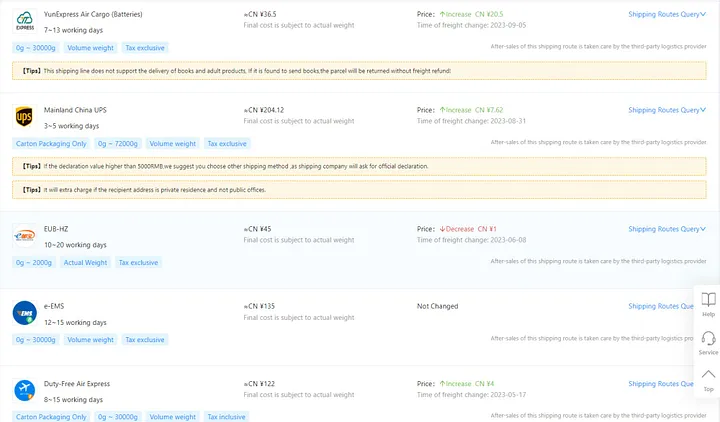720x422 pixels.
Task: Expand Shipping Routes Query for EUB-HZ
Action: pyautogui.click(x=667, y=229)
